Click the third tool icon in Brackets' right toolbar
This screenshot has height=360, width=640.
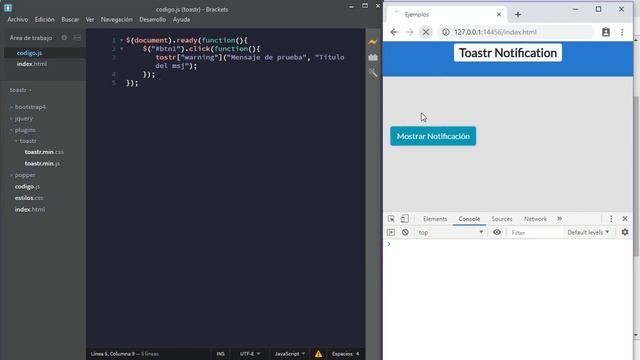tap(373, 73)
